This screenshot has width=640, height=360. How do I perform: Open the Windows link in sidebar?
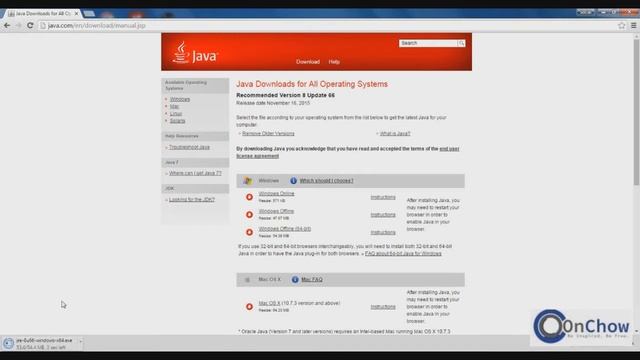[180, 100]
